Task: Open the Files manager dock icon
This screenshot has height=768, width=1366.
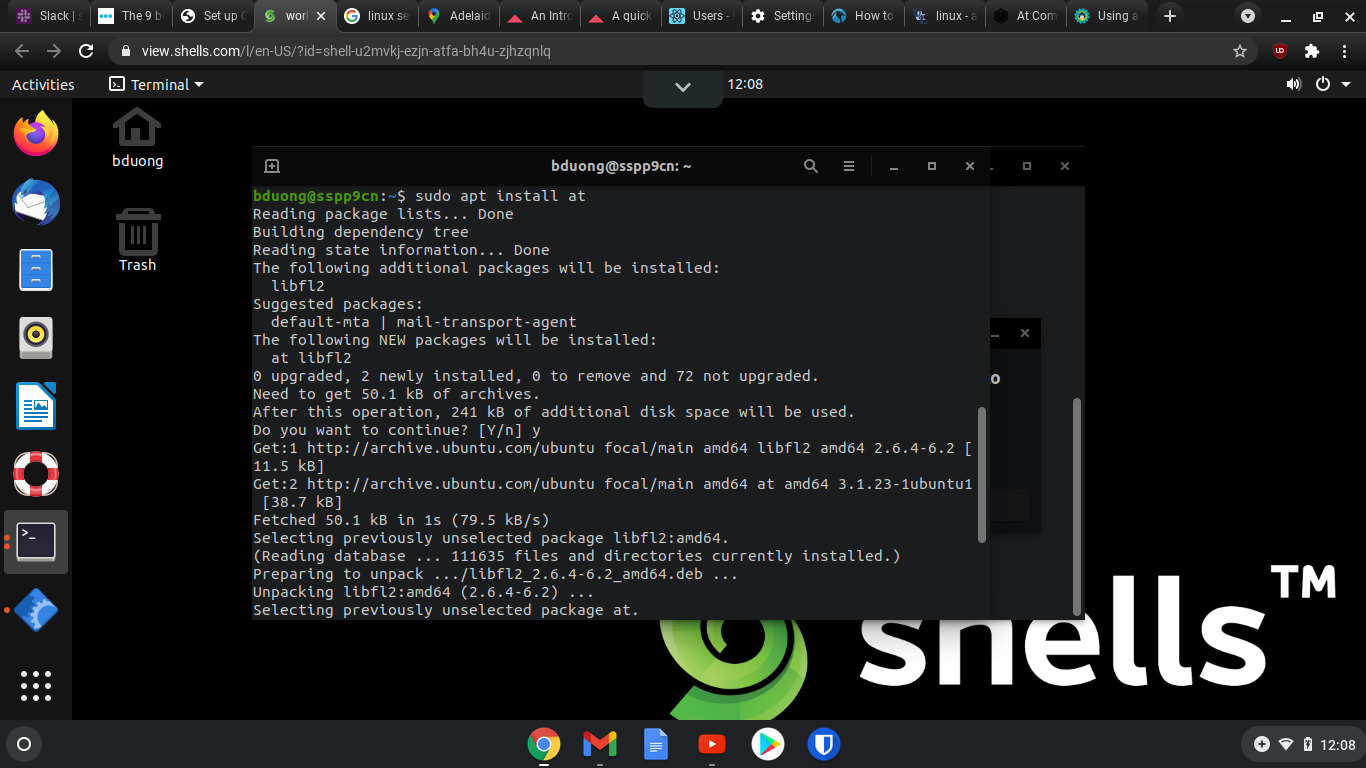Action: point(36,270)
